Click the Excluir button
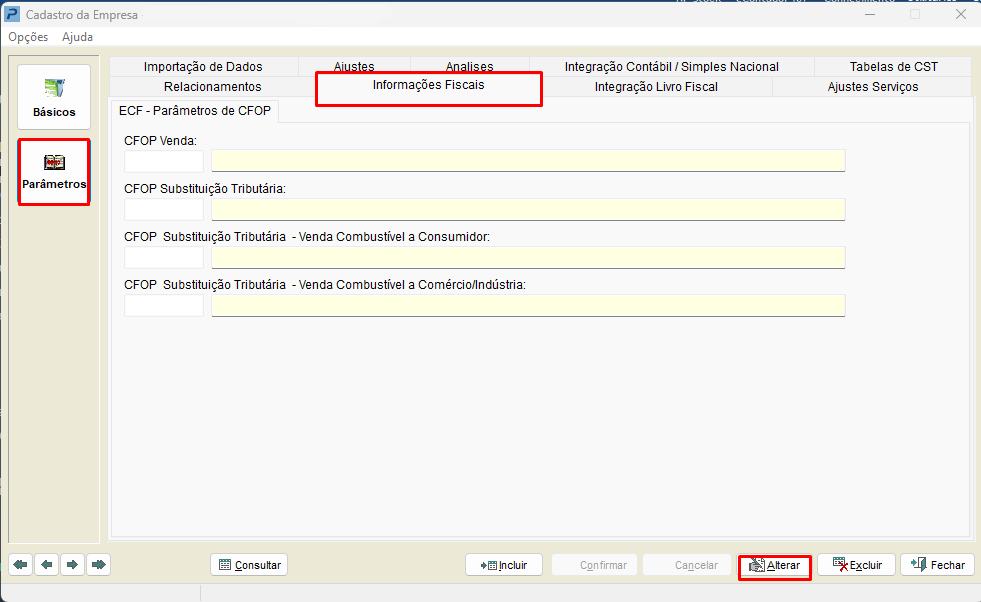981x602 pixels. (x=856, y=564)
